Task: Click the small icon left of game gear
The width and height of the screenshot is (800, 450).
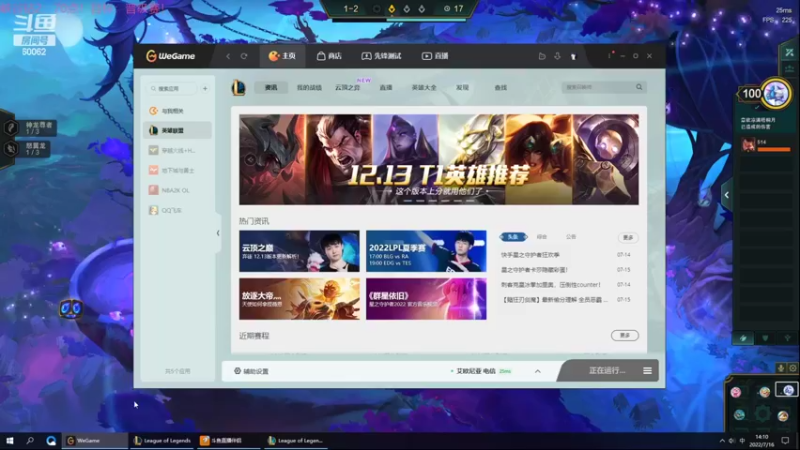Action: 781,368
